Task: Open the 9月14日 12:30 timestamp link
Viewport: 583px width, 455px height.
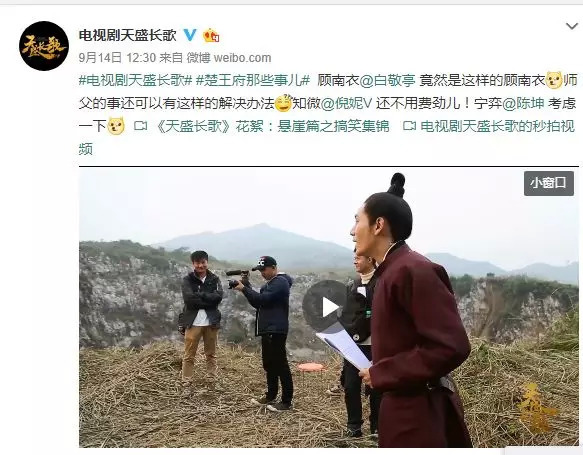Action: (117, 58)
